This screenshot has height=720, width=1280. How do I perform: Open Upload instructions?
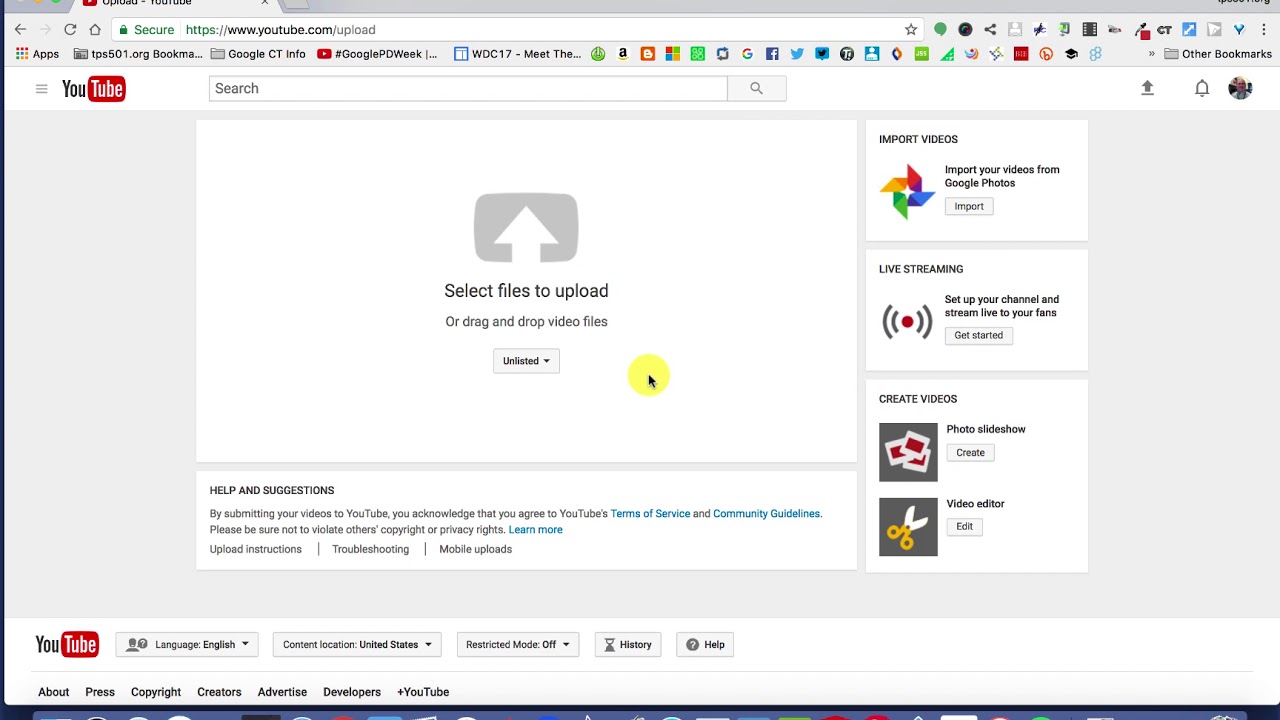click(255, 549)
